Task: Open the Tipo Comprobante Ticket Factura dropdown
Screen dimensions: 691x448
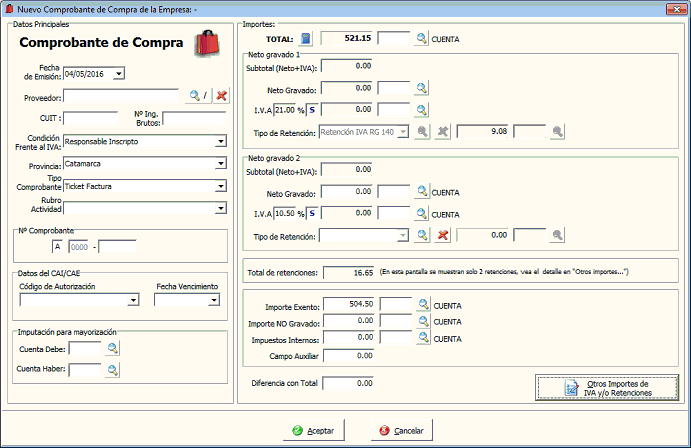Action: [220, 185]
